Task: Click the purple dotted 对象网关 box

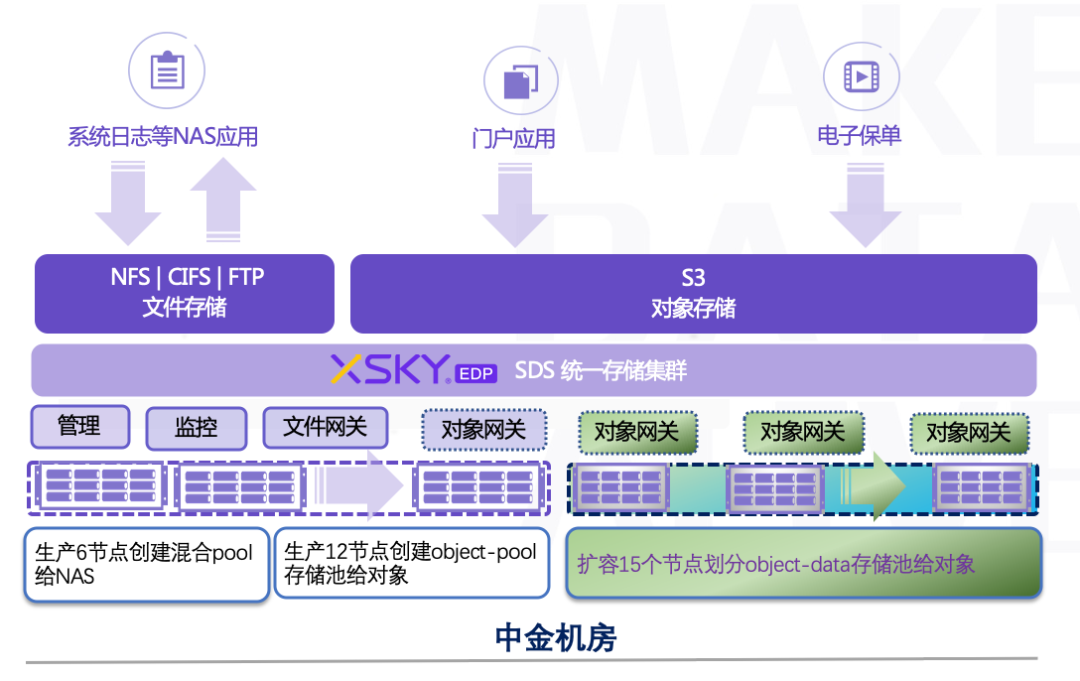Action: [484, 430]
